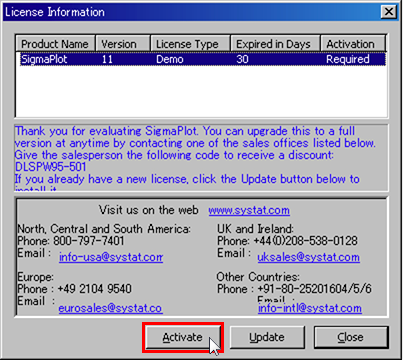Close the License Information dialog via X
The width and height of the screenshot is (404, 360).
[389, 12]
